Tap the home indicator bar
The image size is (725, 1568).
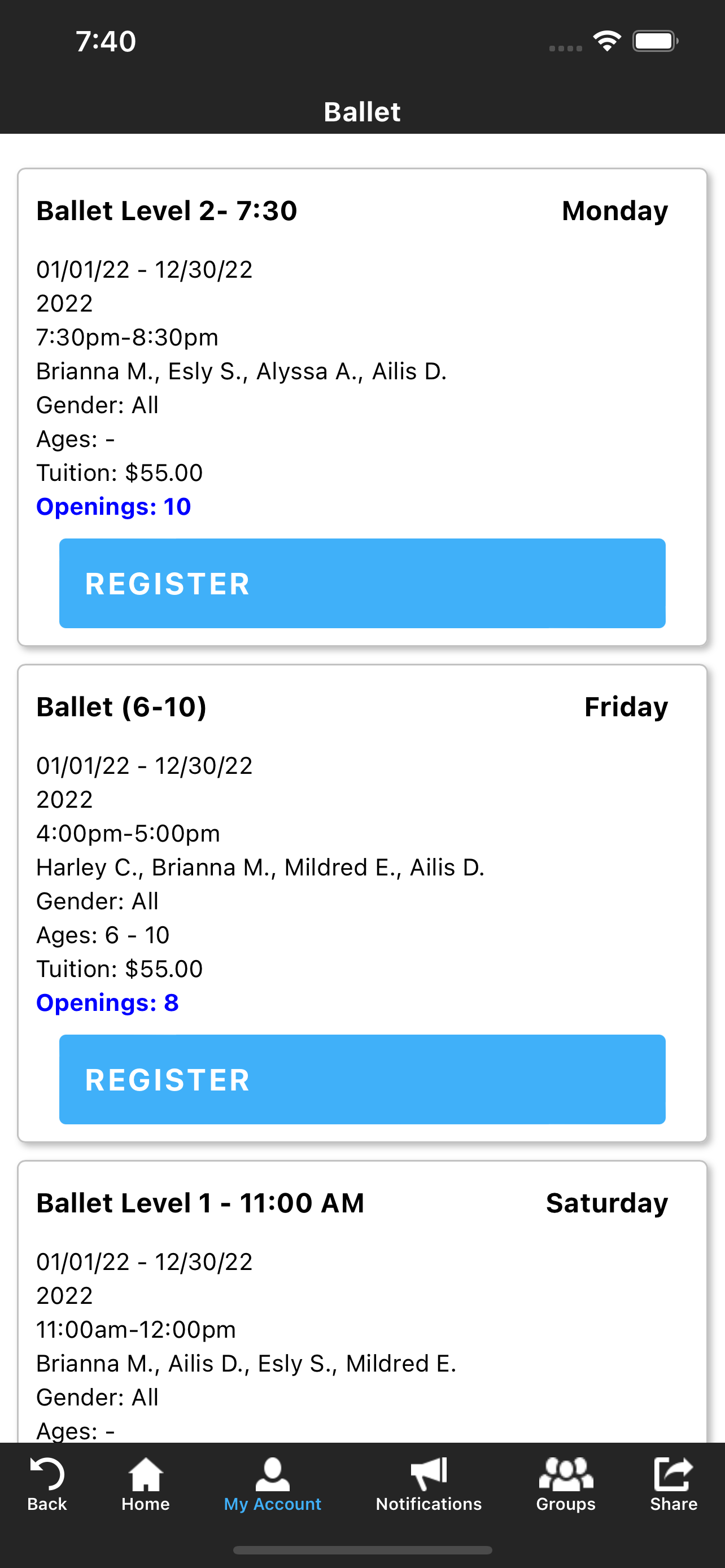pyautogui.click(x=362, y=1550)
